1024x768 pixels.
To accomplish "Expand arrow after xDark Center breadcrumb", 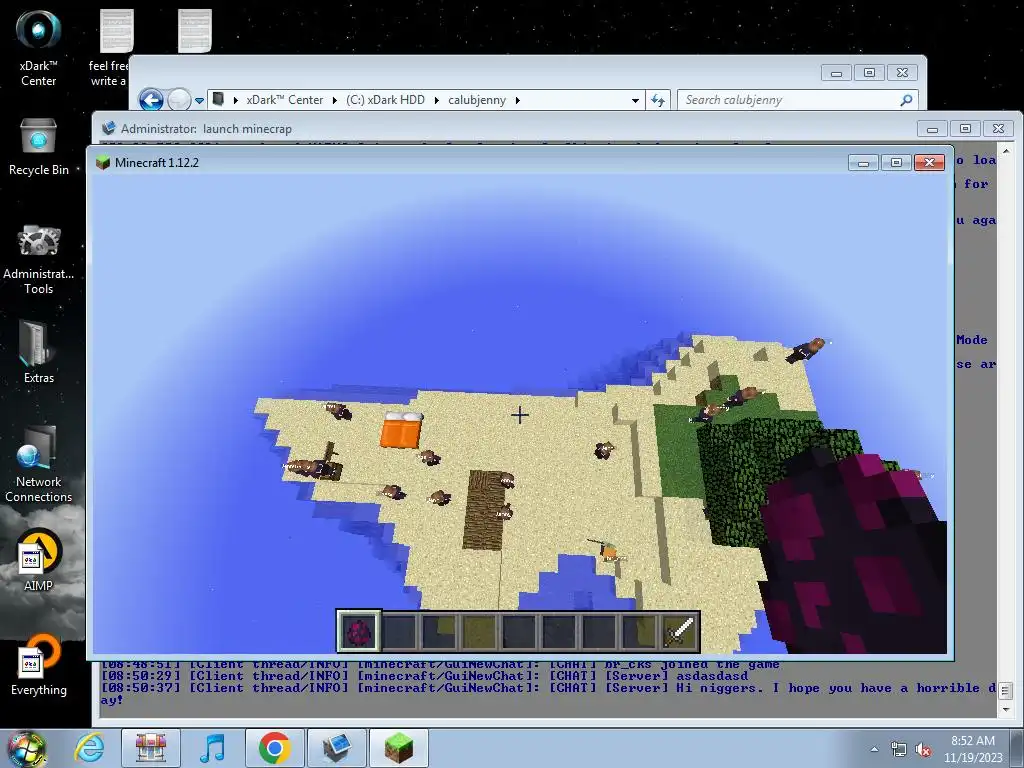I will [x=334, y=100].
